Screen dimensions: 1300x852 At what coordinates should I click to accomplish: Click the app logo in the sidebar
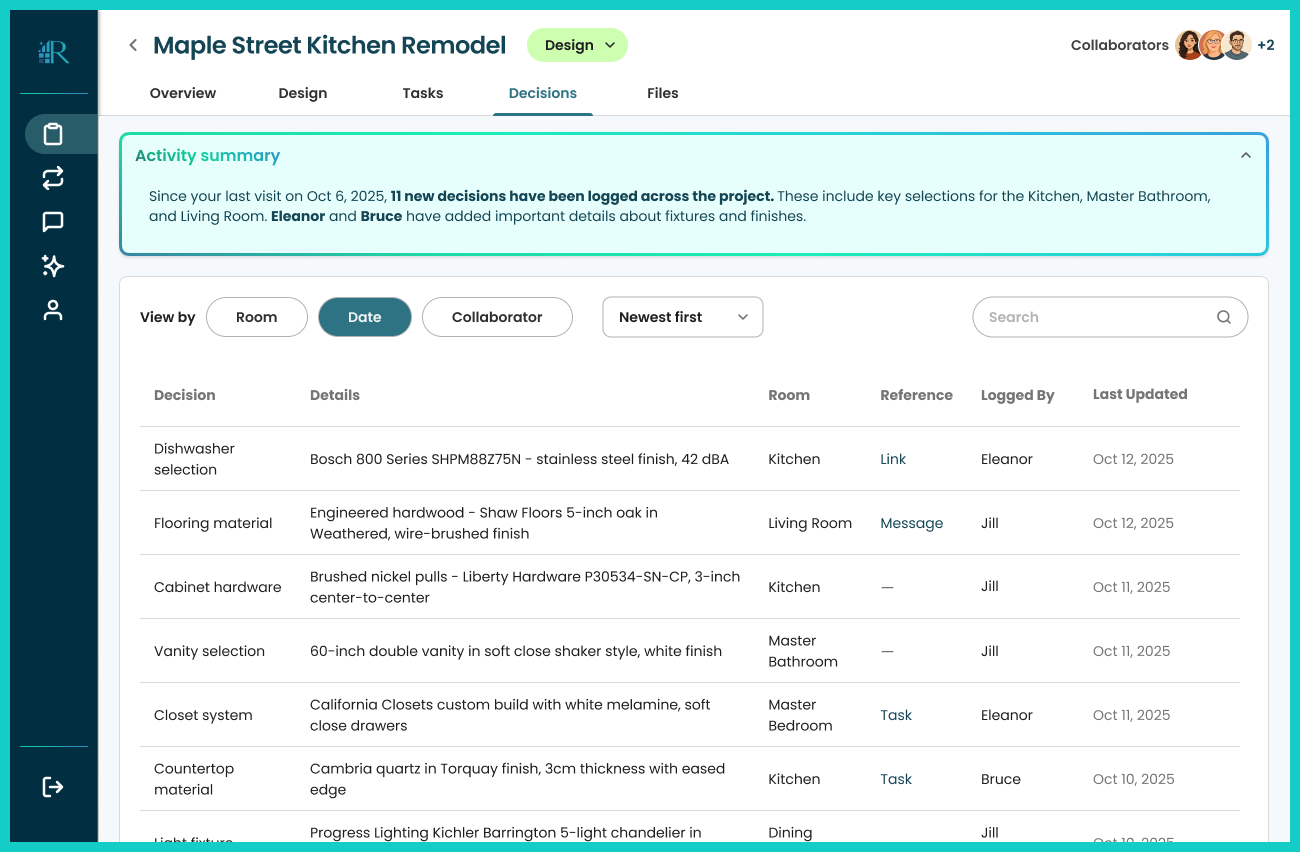tap(53, 53)
